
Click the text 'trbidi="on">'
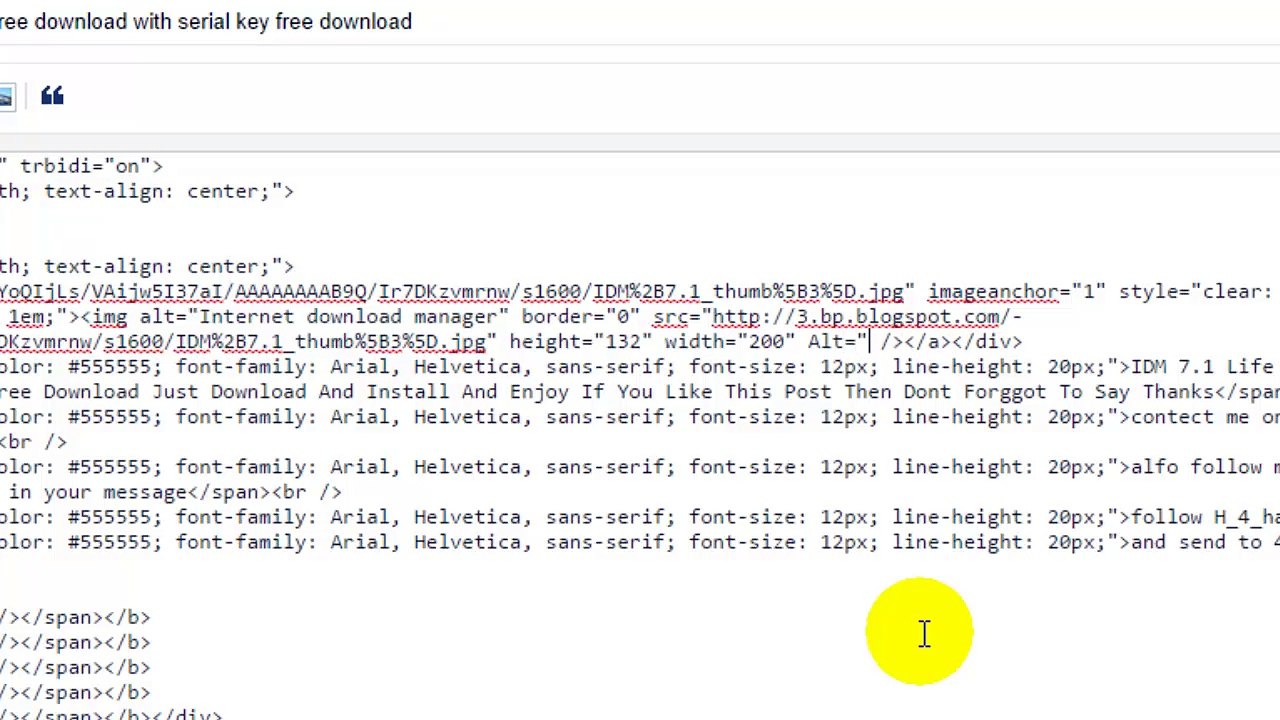pyautogui.click(x=91, y=166)
